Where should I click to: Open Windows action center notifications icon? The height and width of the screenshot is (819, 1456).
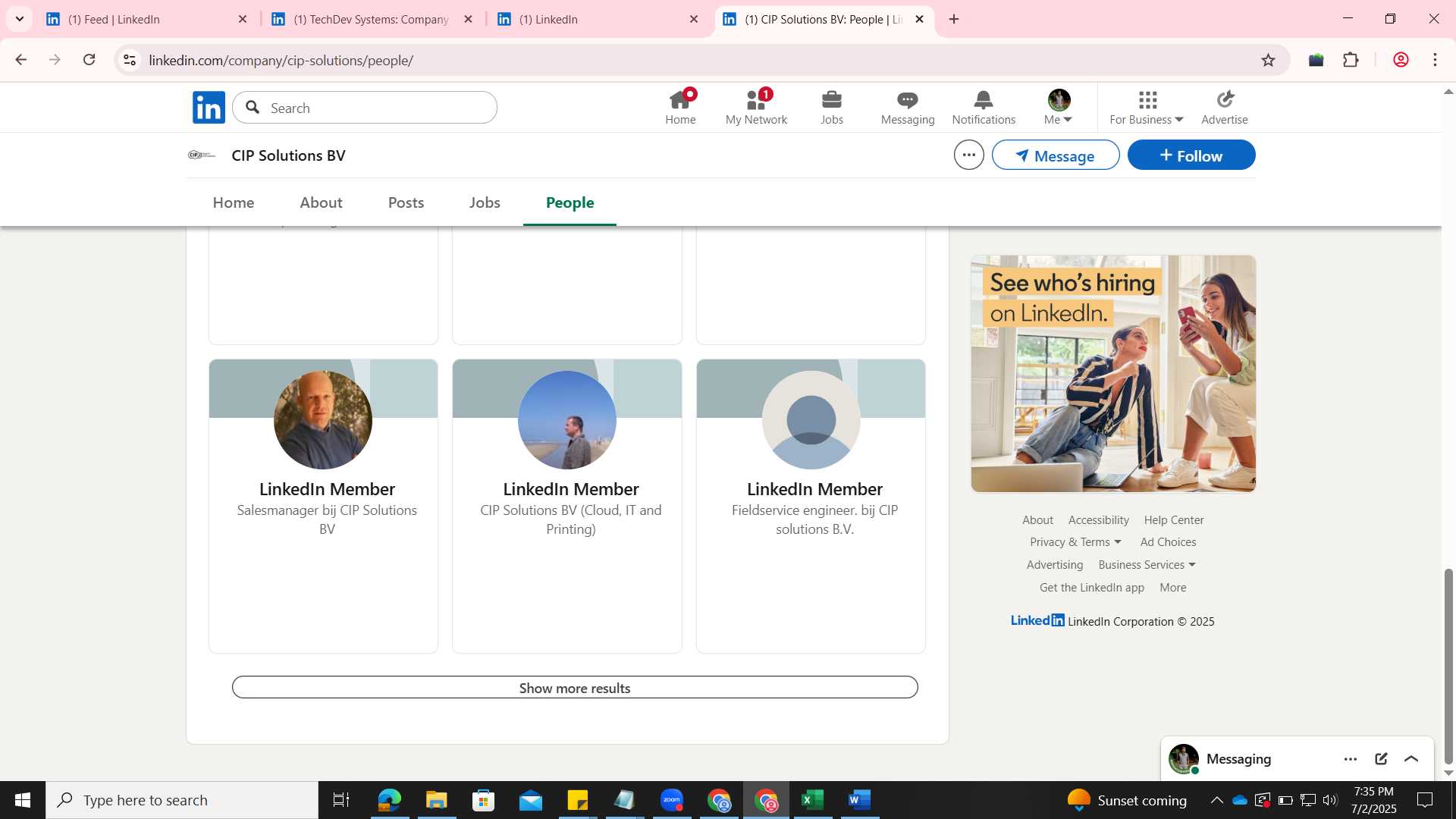1425,800
